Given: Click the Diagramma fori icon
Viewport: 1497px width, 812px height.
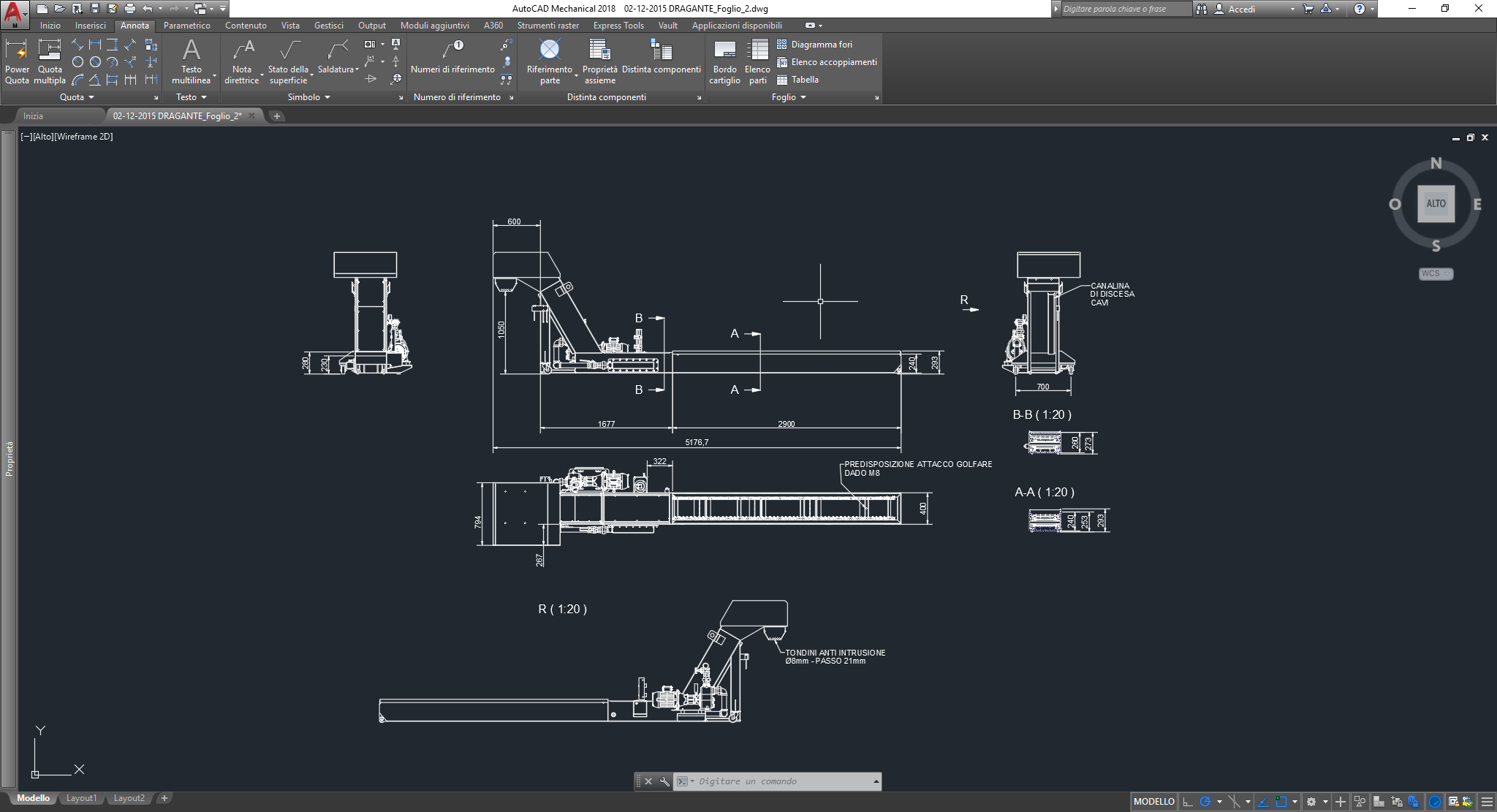Looking at the screenshot, I should point(781,44).
